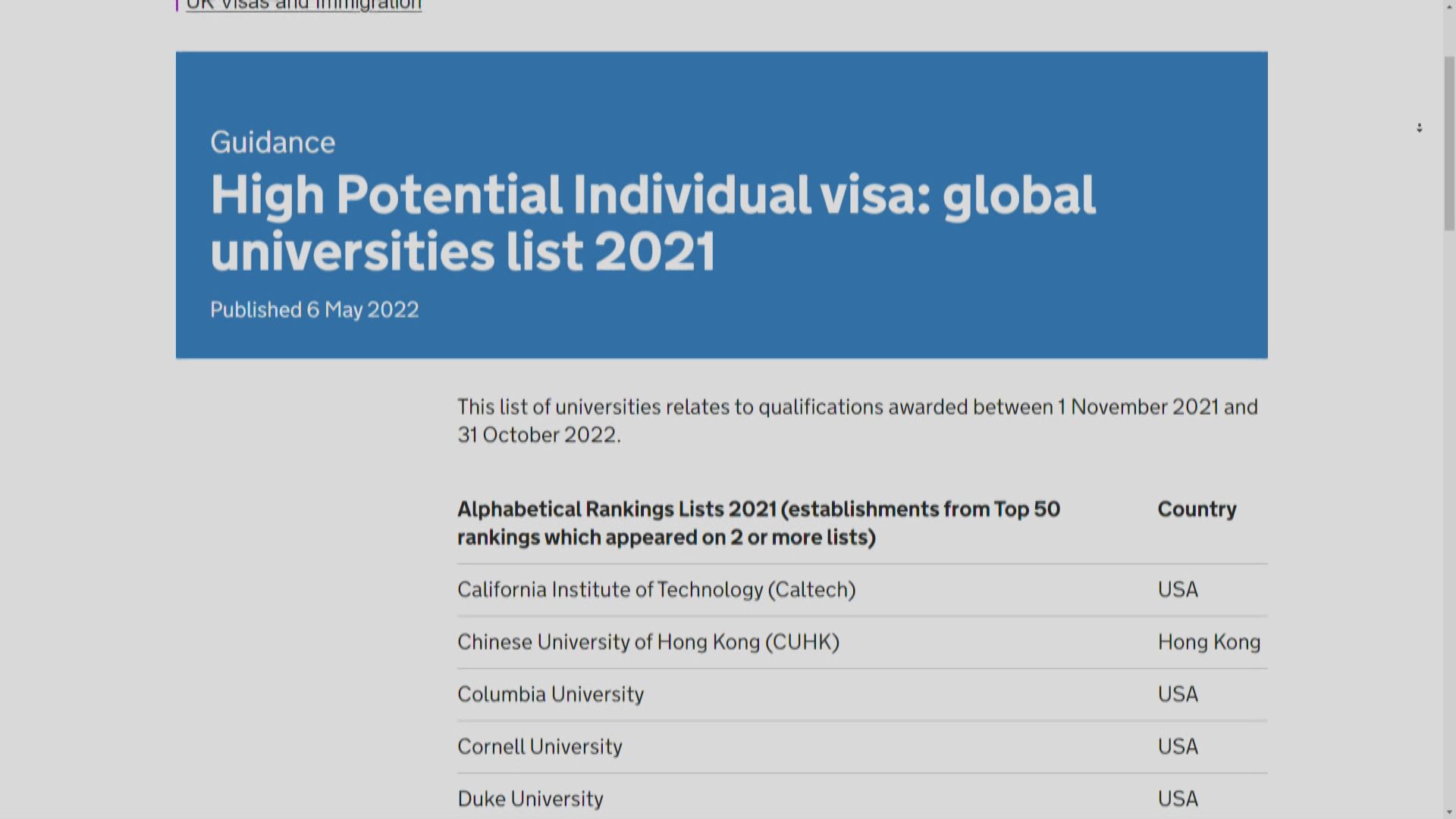Image resolution: width=1456 pixels, height=819 pixels.
Task: Click the California Institute of Technology row
Action: click(x=657, y=589)
